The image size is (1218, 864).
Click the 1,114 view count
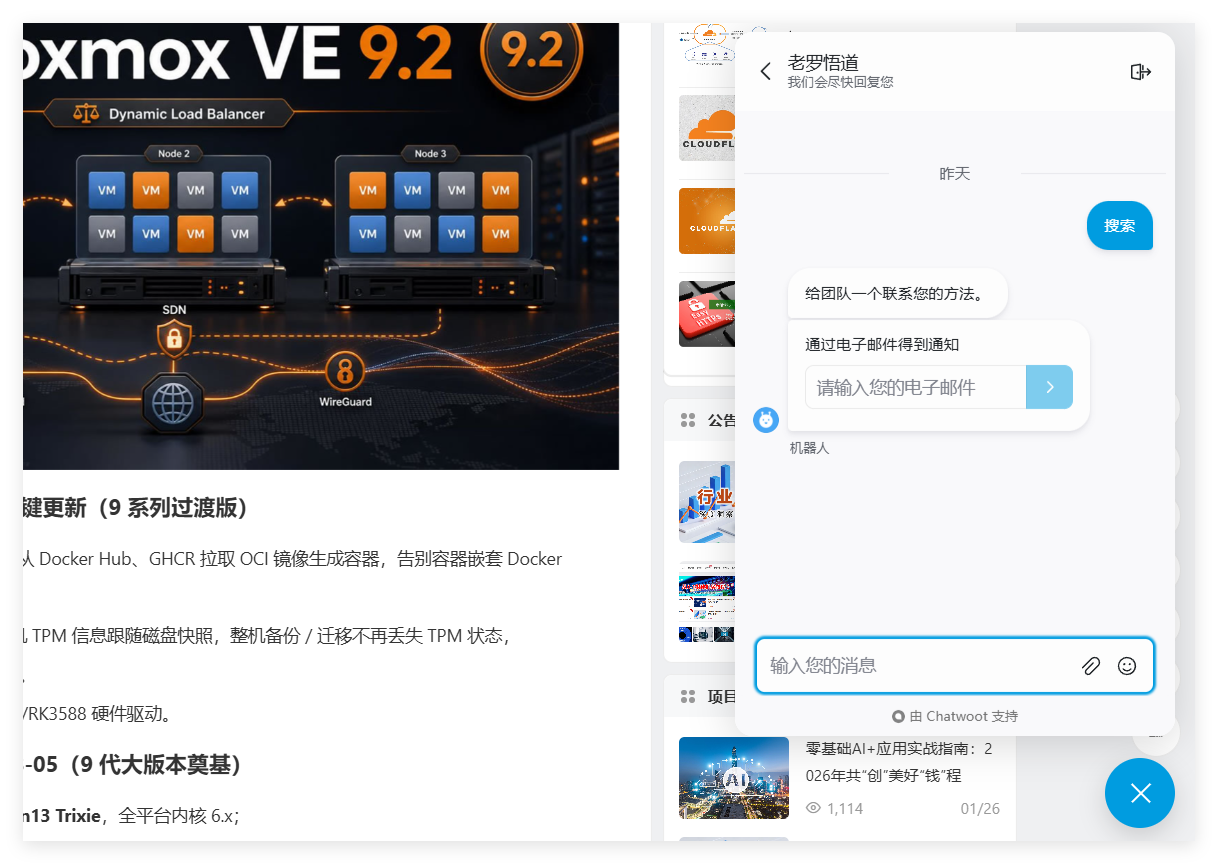point(845,809)
